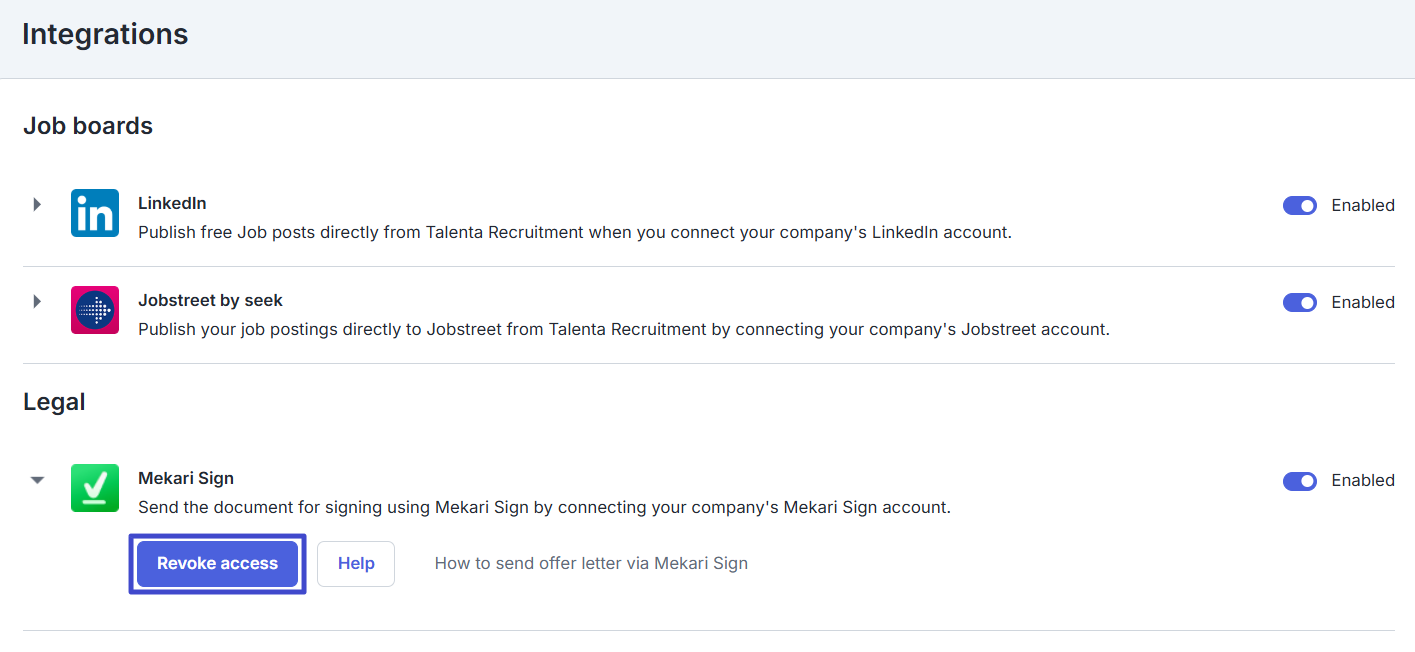
Task: Click the LinkedIn logo icon
Action: point(95,213)
